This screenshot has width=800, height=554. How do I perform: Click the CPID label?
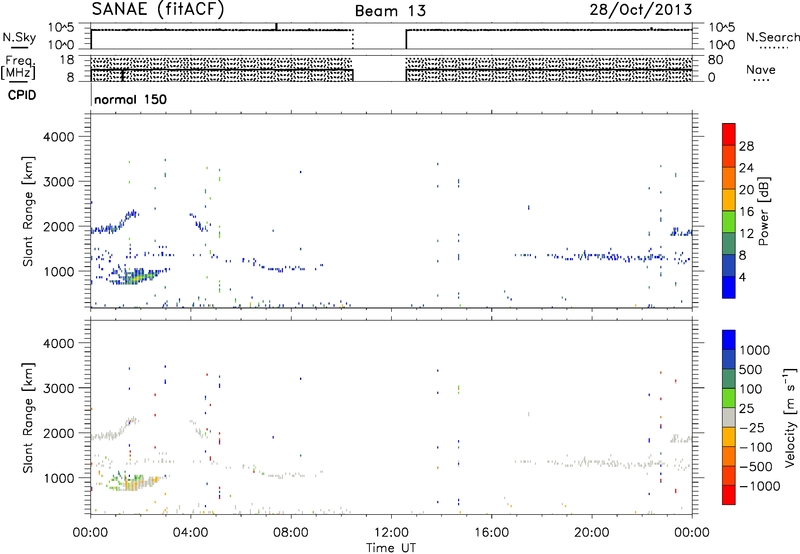(22, 95)
